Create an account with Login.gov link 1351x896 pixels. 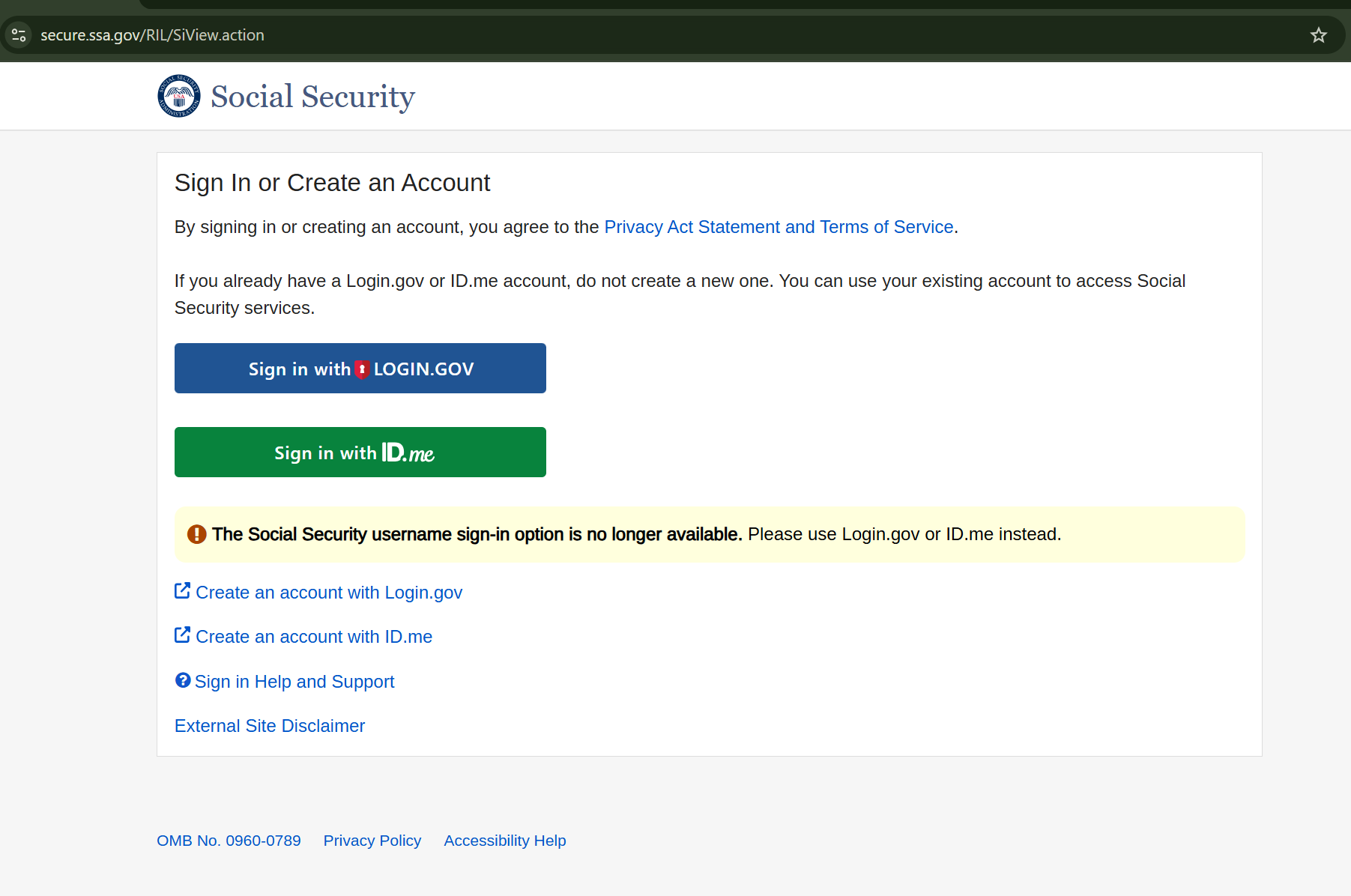(x=329, y=593)
